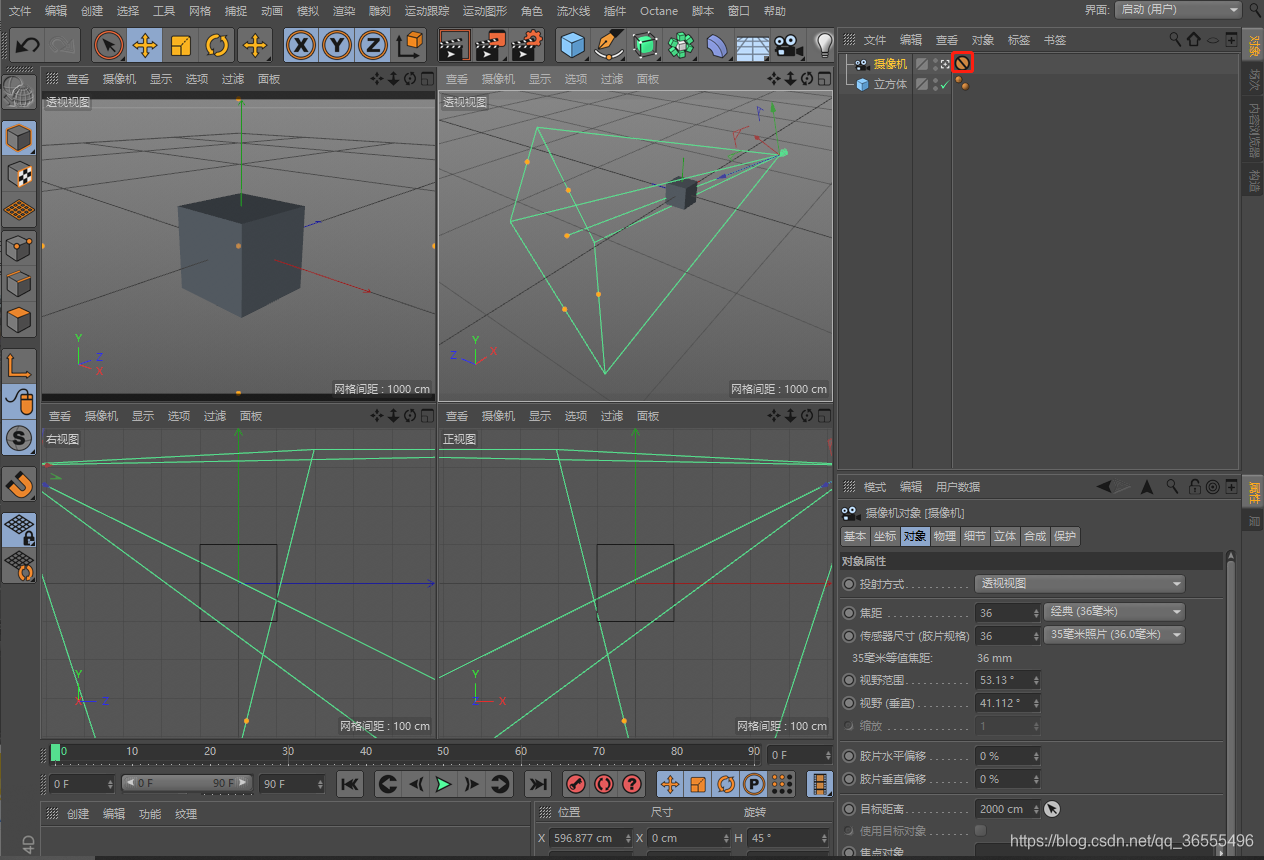
Task: Click the timeline marker at frame 50
Action: pos(443,753)
